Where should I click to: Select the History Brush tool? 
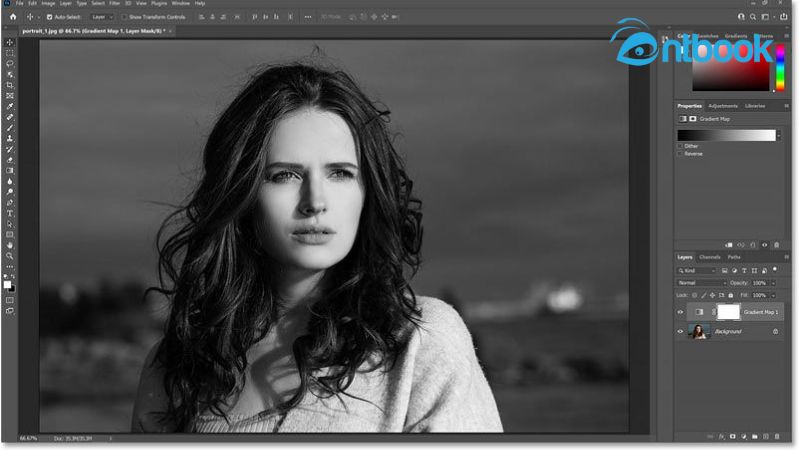tap(10, 149)
